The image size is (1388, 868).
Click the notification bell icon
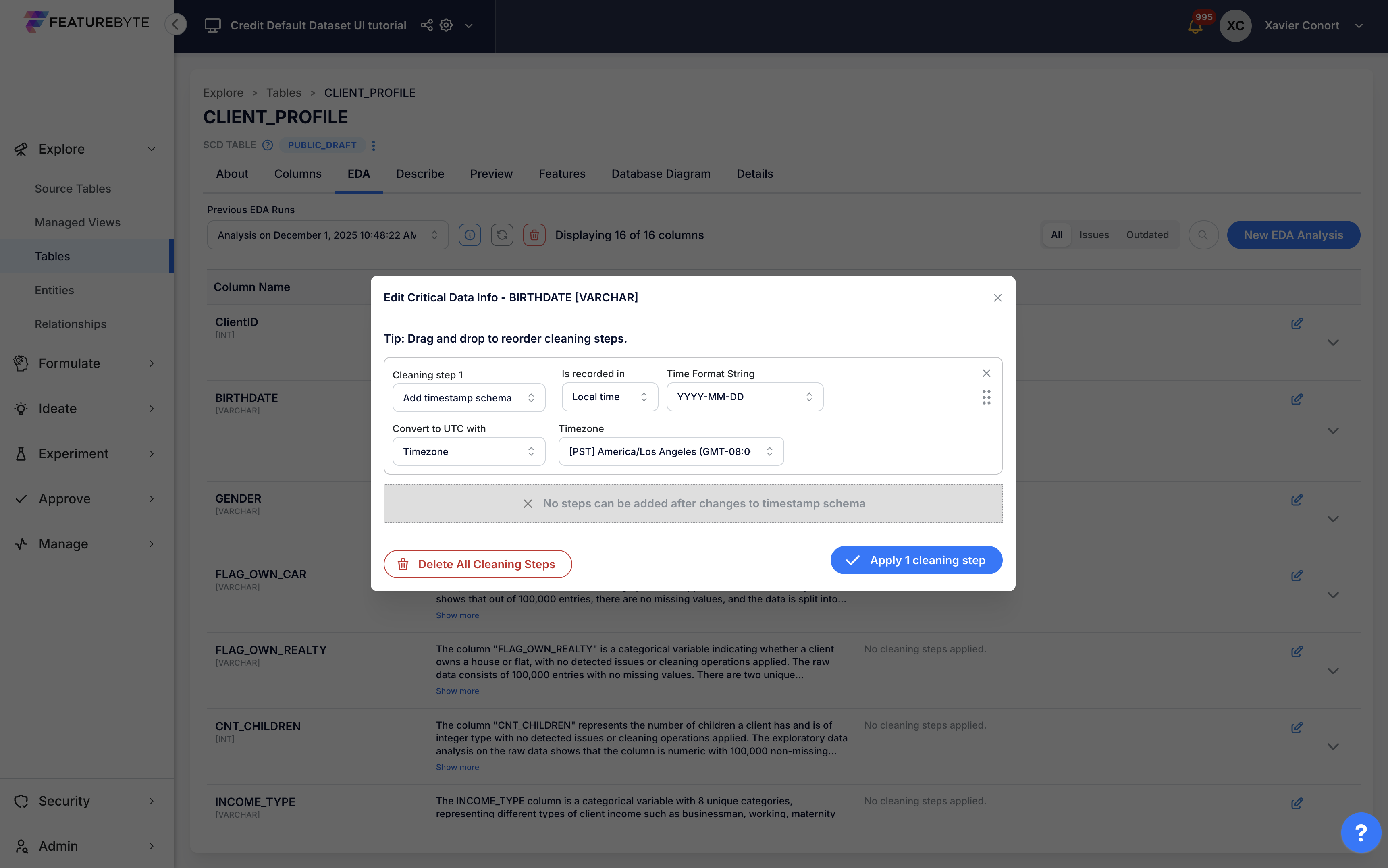click(1195, 27)
